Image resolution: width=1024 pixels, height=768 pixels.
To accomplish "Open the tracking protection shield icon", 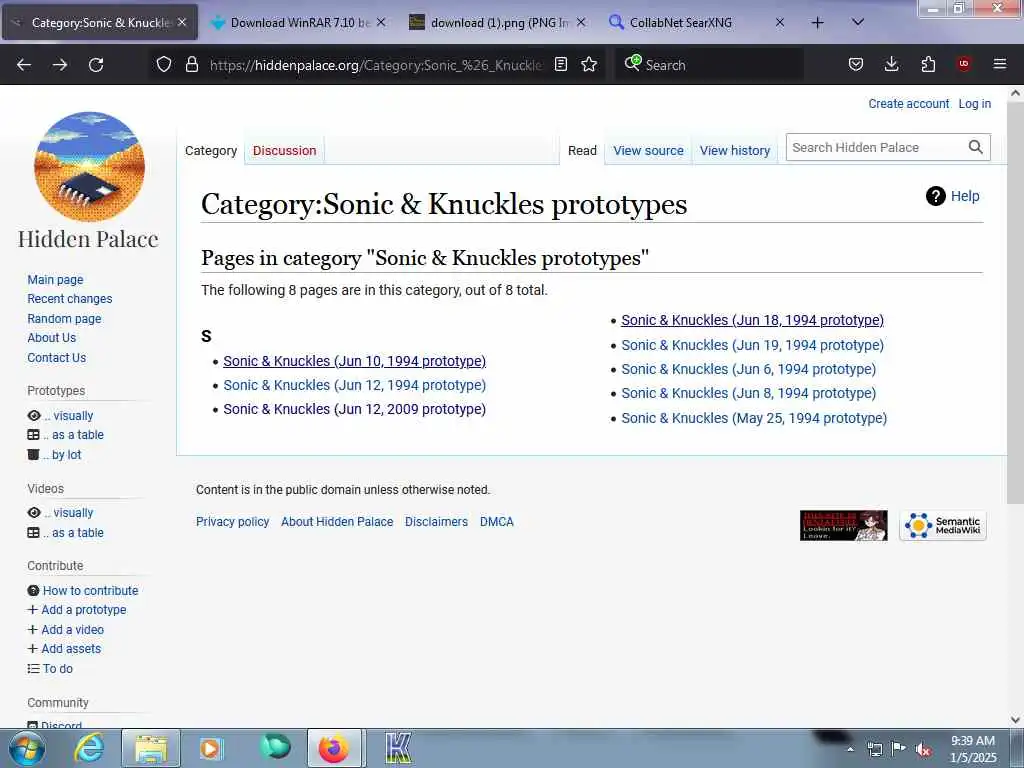I will [x=164, y=64].
